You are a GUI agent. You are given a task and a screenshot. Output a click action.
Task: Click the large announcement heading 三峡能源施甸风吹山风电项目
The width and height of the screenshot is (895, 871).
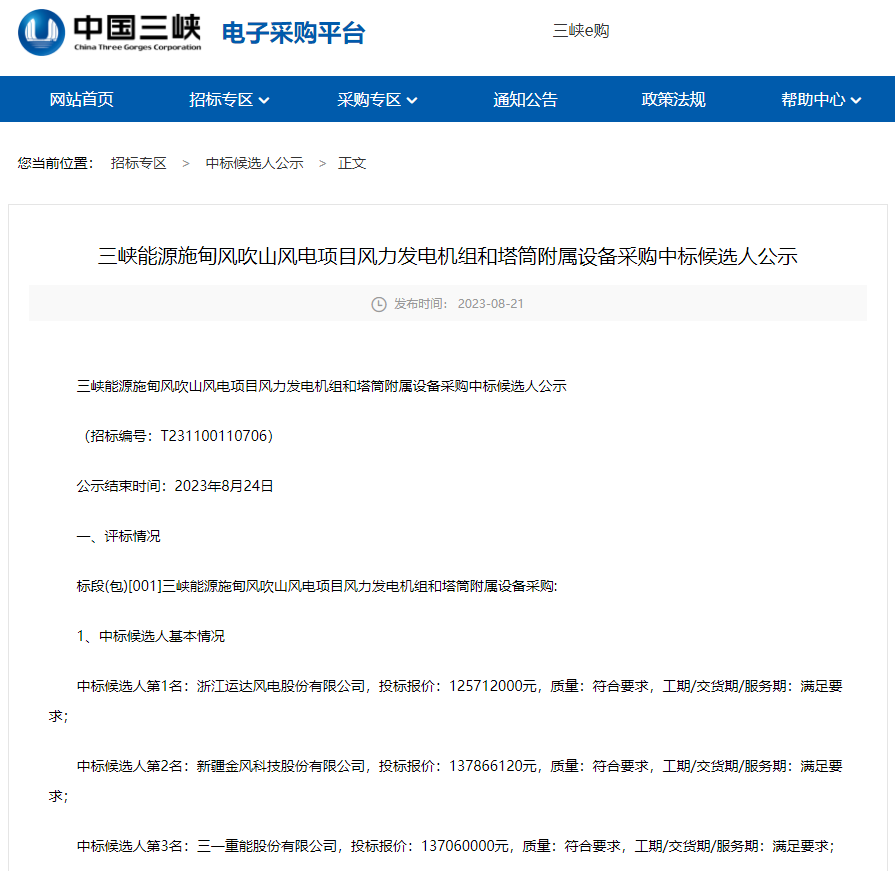pyautogui.click(x=448, y=256)
